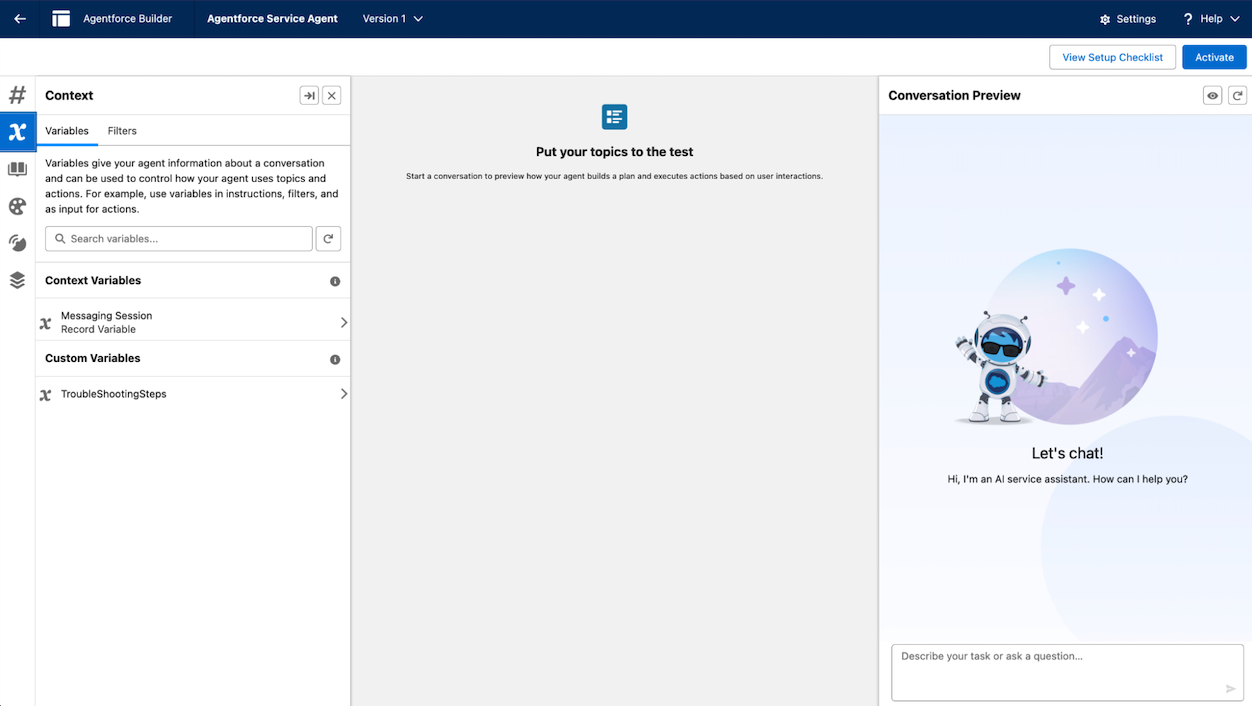1252x706 pixels.
Task: Open the Version 1 dropdown
Action: [392, 19]
